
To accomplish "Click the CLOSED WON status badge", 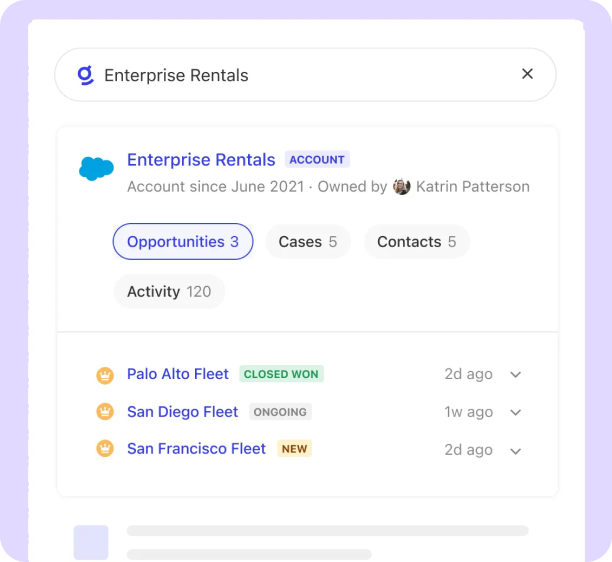I will point(281,374).
